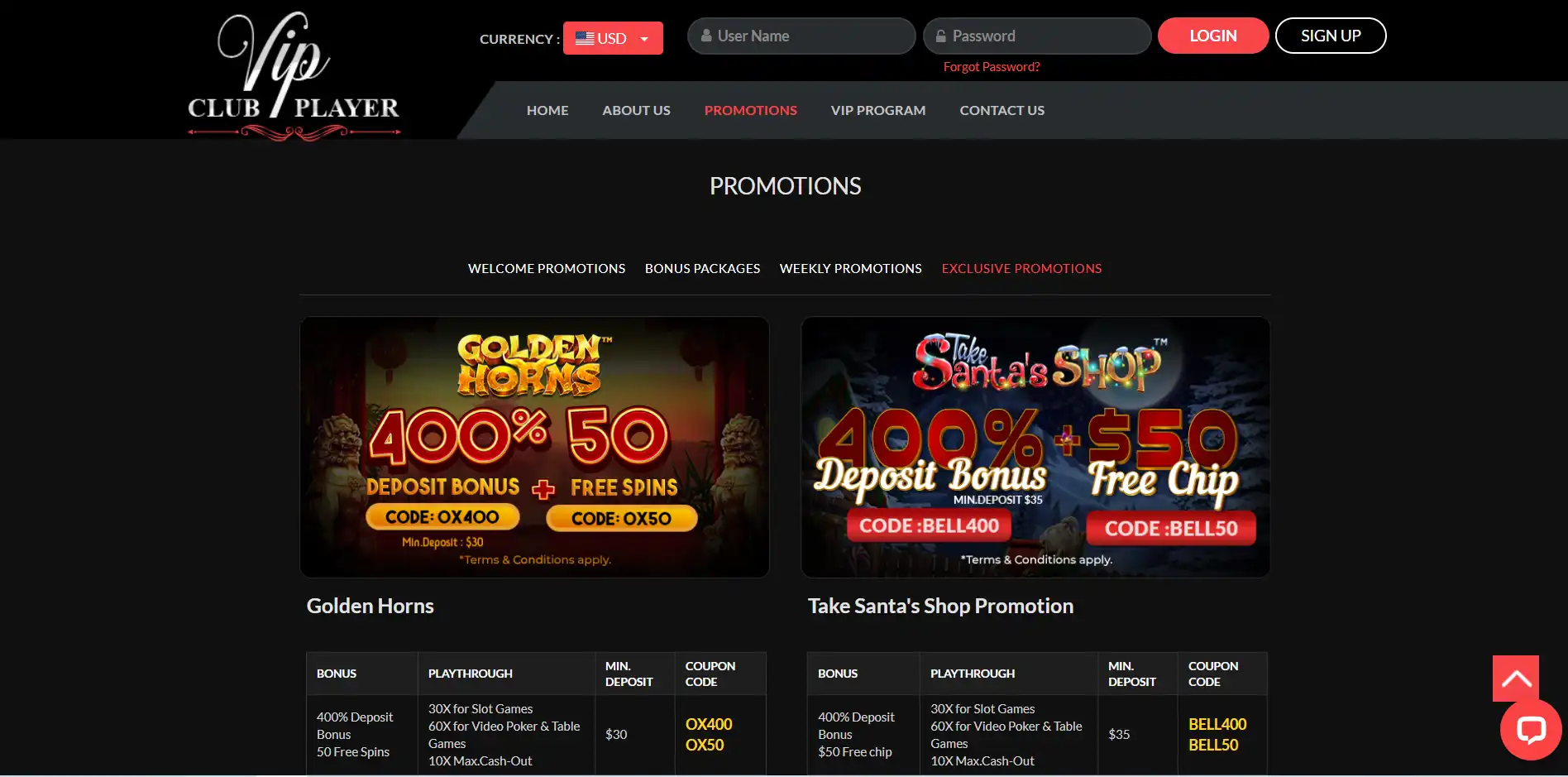Click the red Login button
1568x777 pixels.
[x=1213, y=36]
